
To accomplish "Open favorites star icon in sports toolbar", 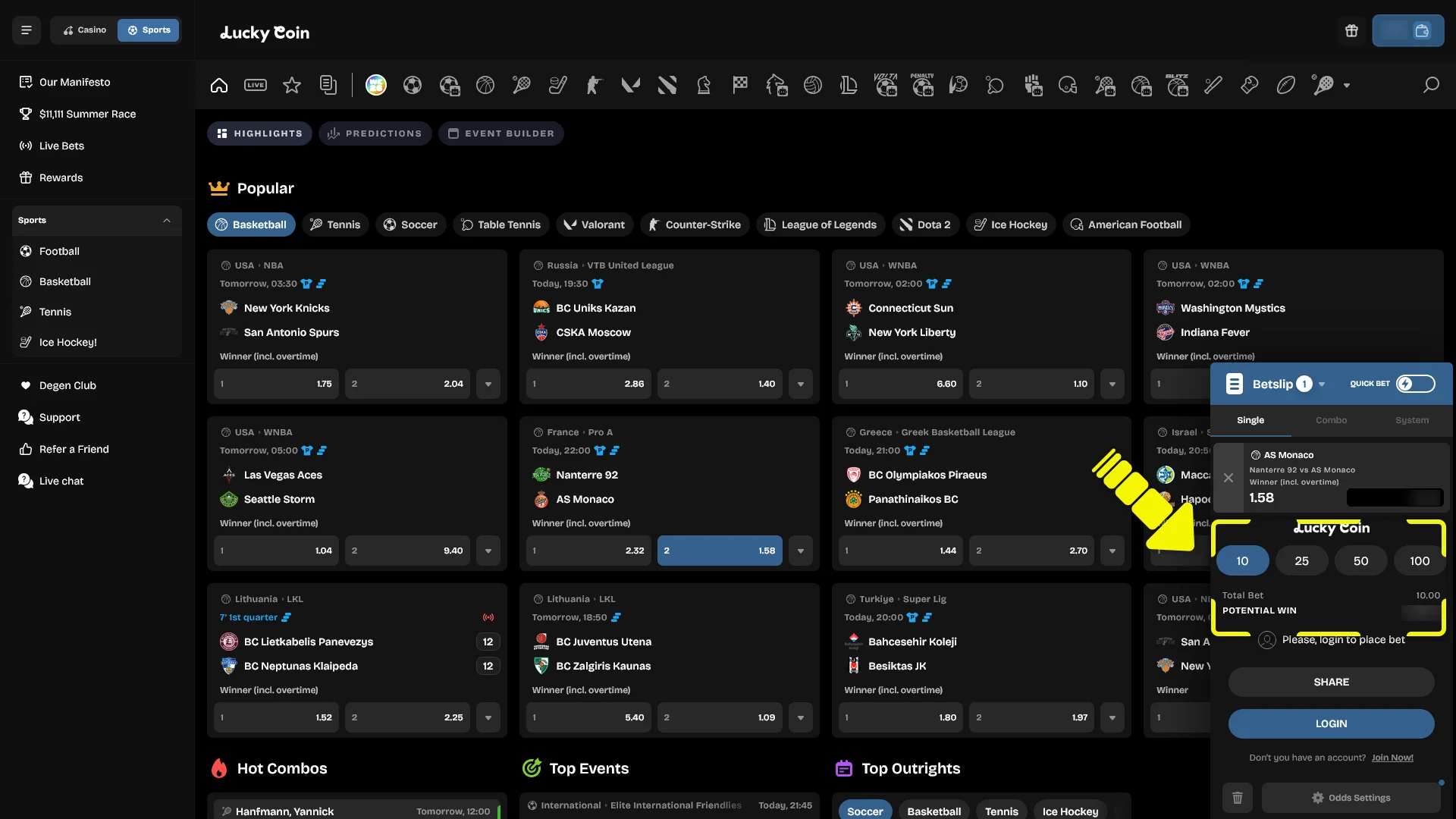I will click(x=292, y=85).
